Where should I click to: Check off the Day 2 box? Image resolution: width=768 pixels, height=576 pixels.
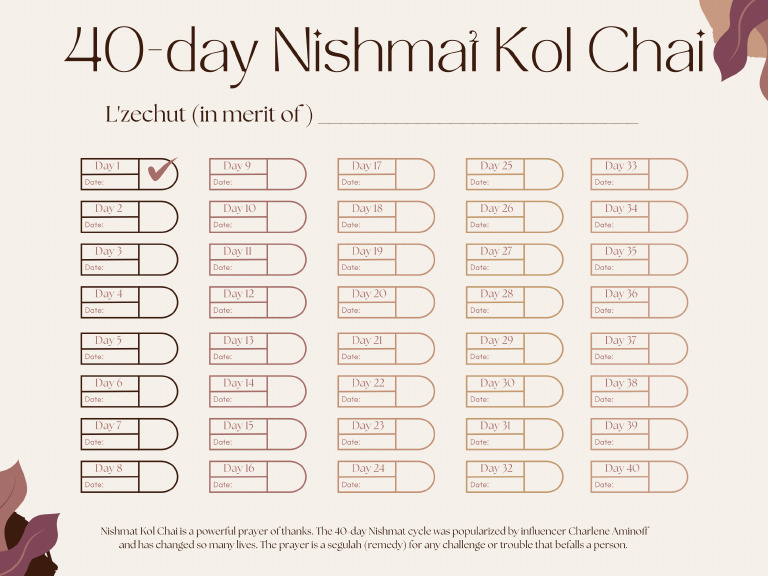click(157, 217)
